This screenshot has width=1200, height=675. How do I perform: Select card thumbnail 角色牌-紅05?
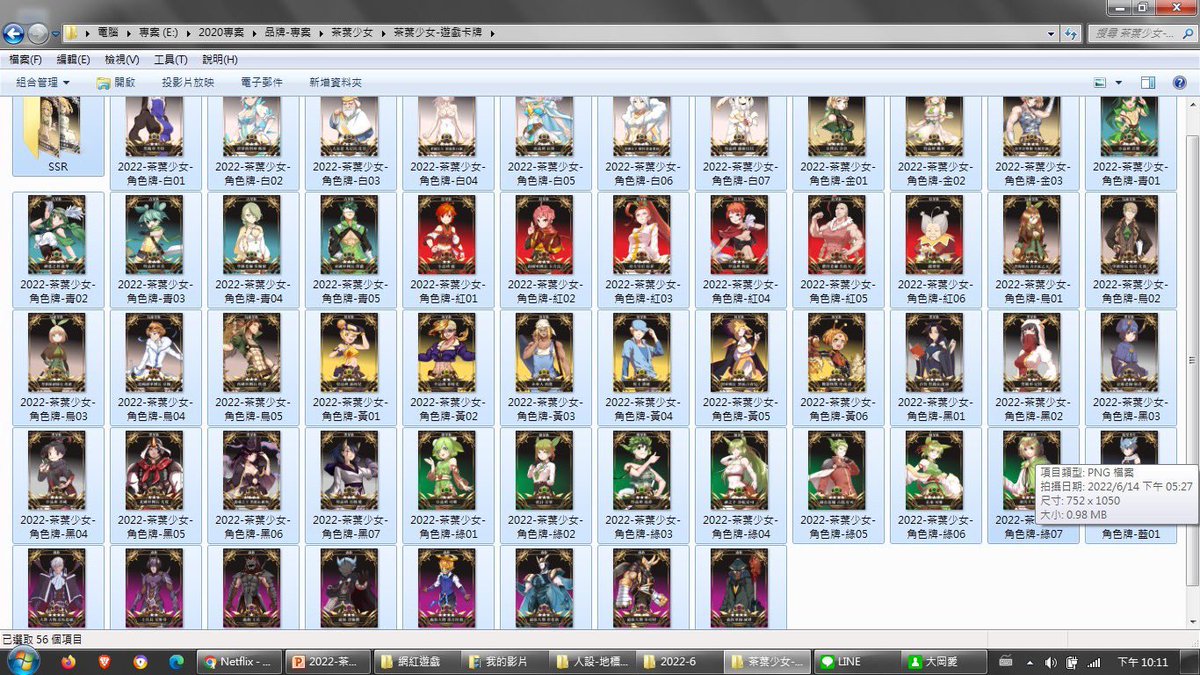(x=837, y=234)
